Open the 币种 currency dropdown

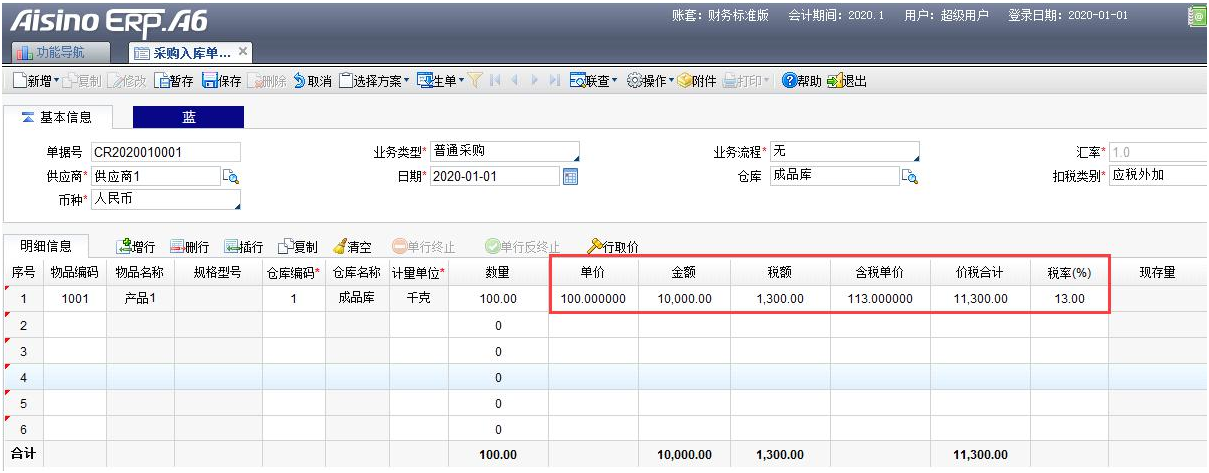(x=165, y=200)
